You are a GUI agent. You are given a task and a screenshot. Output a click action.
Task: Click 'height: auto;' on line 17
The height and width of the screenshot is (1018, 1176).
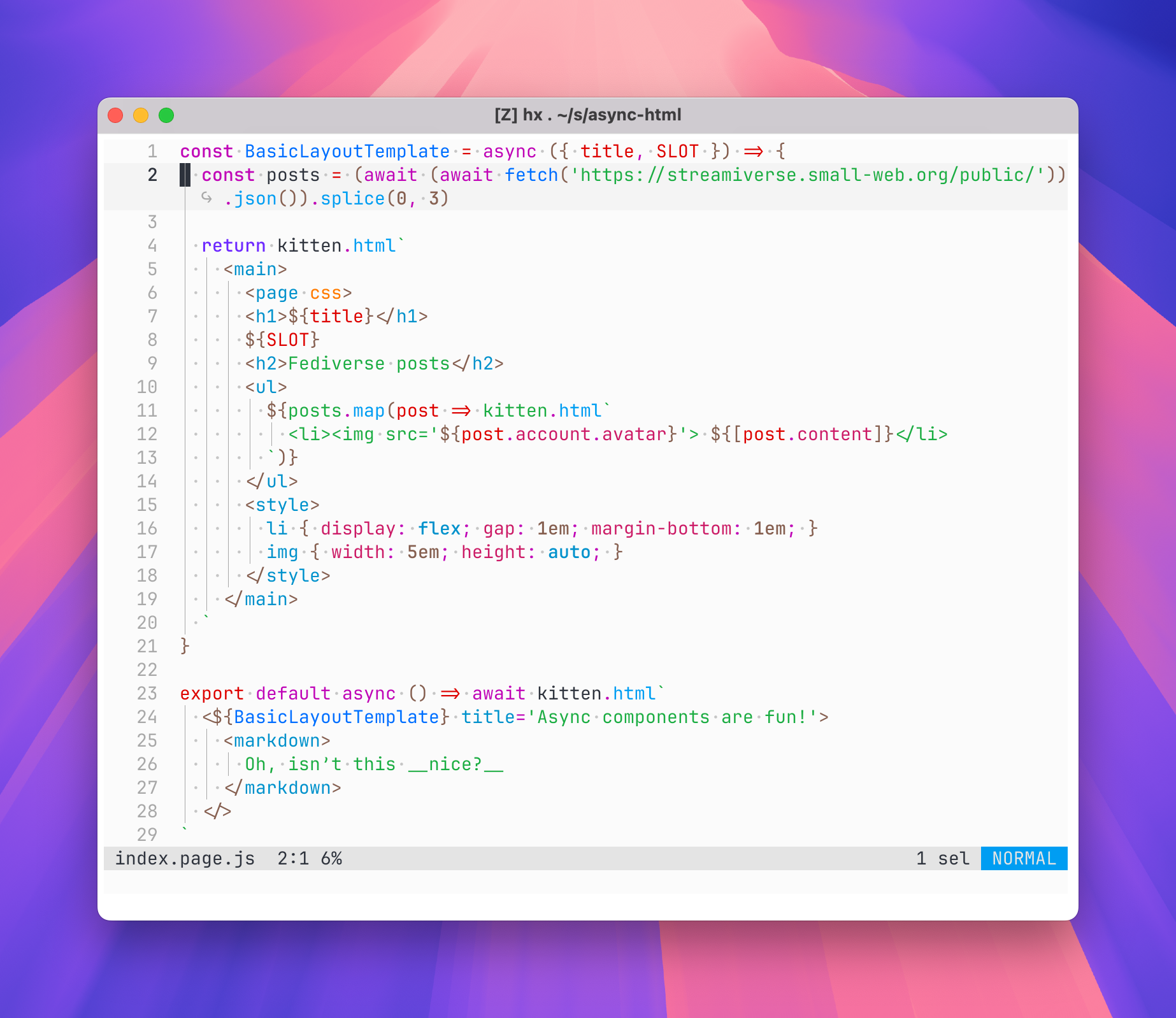(x=531, y=552)
